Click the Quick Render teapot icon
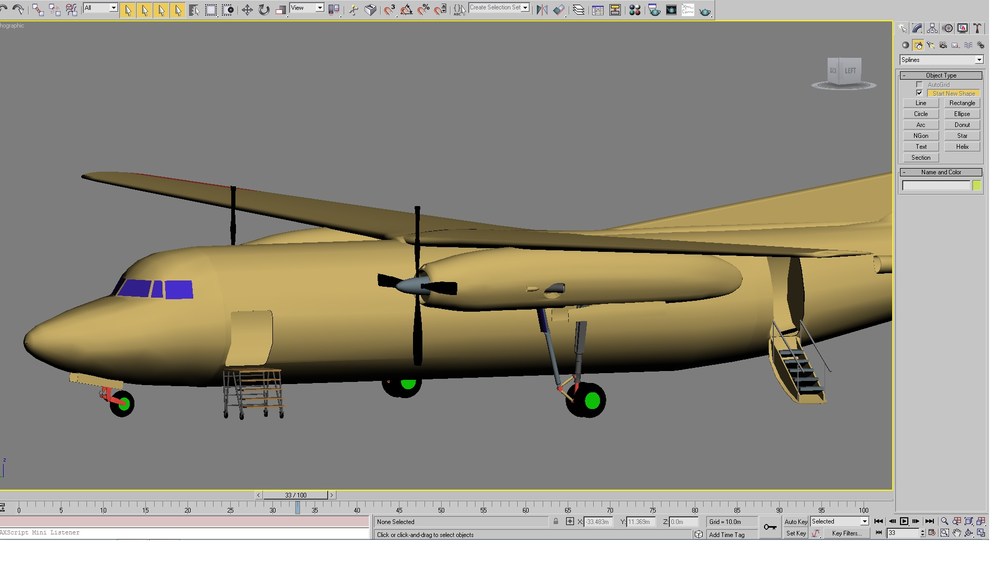This screenshot has height=562, width=1000. 705,10
